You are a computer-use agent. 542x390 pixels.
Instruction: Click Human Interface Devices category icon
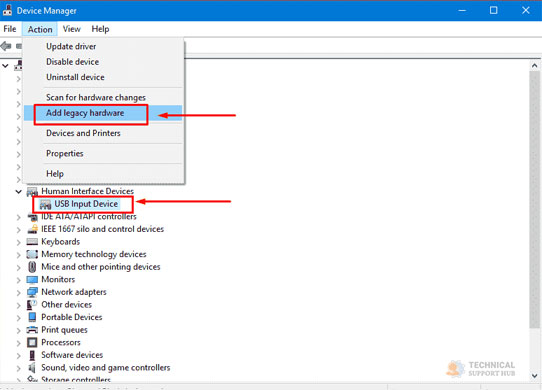[x=32, y=192]
